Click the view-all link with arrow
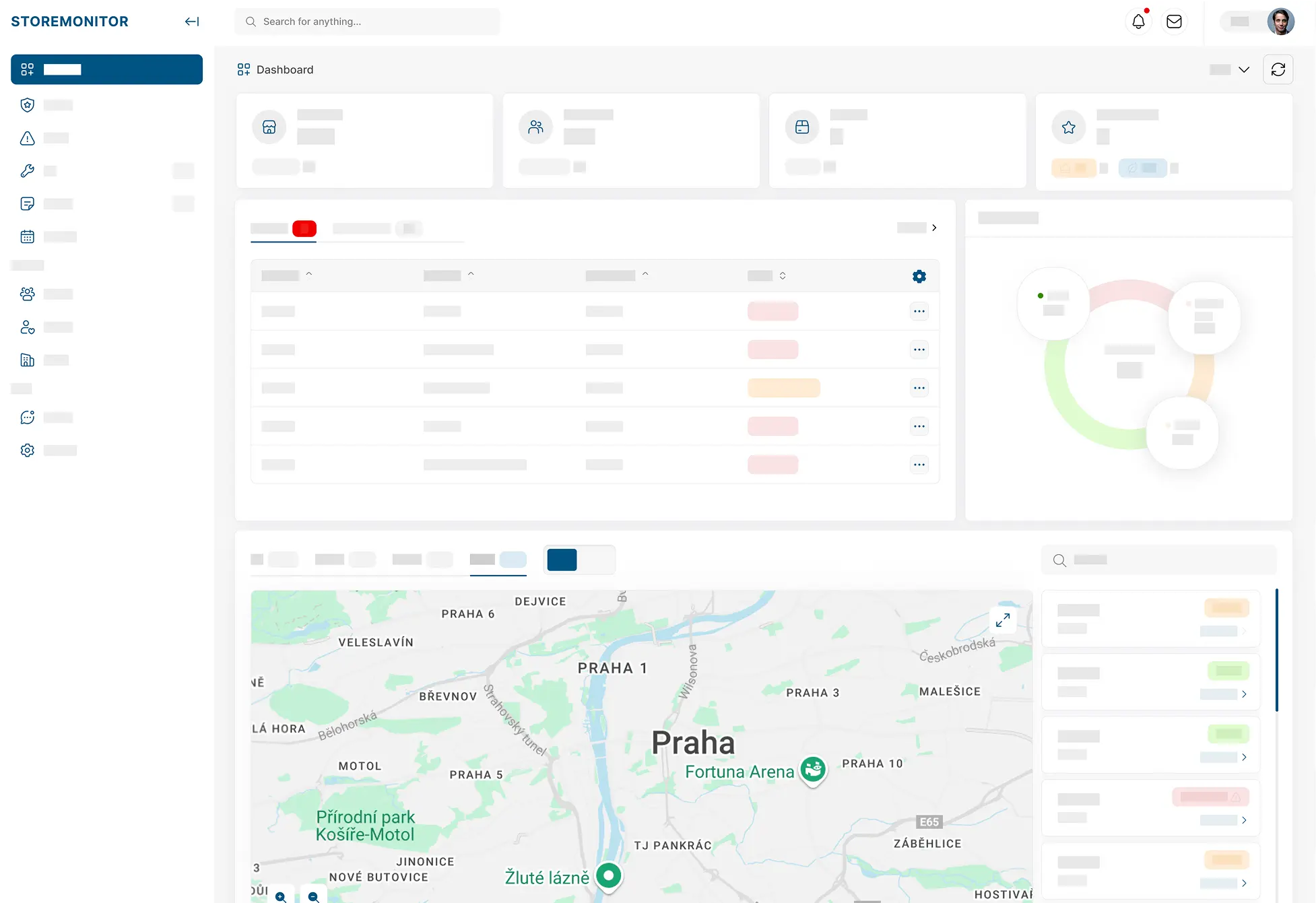 pyautogui.click(x=917, y=228)
